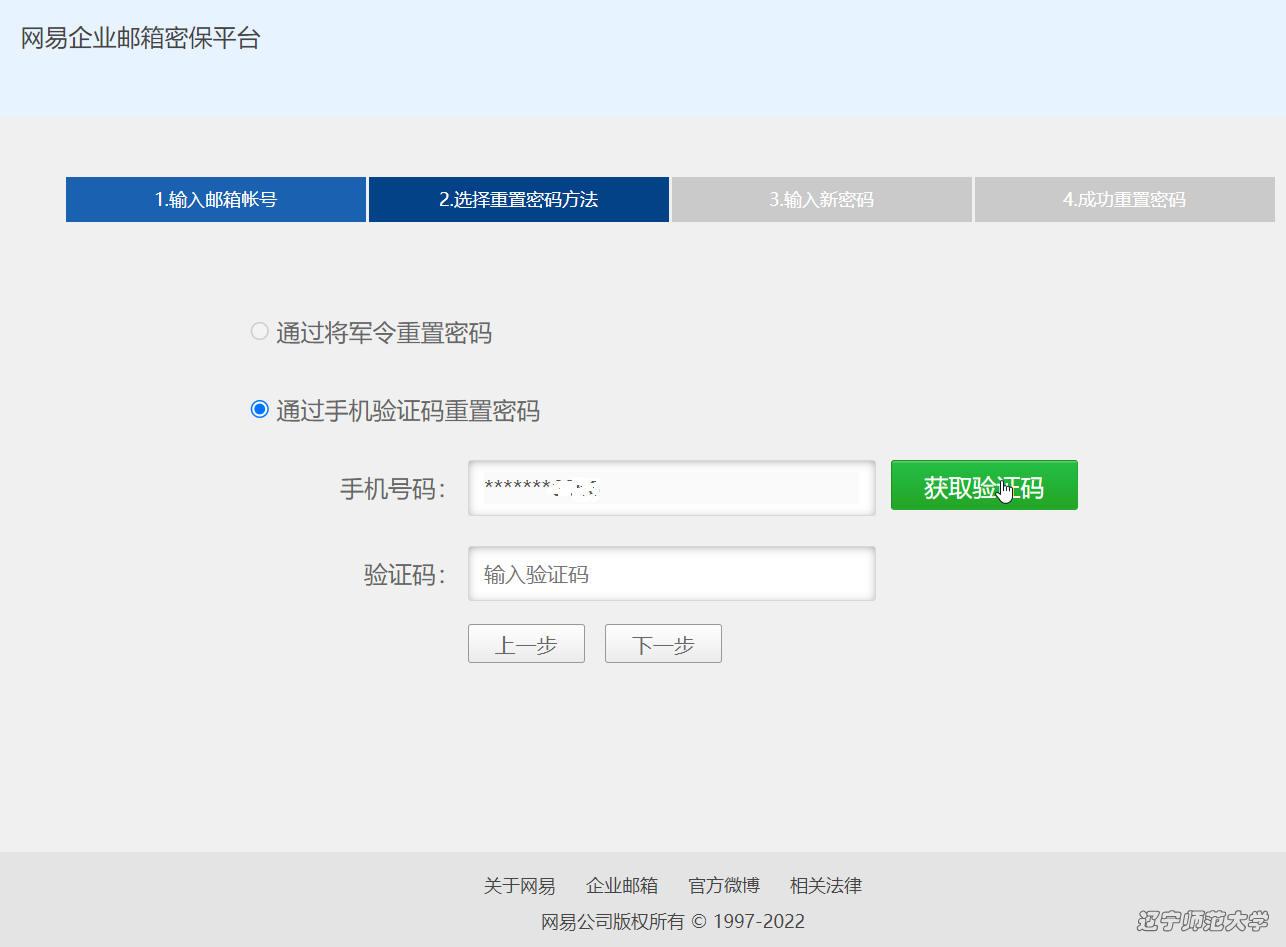Click the 手机号码 label text
Screen dimensions: 1286x947
click(393, 489)
